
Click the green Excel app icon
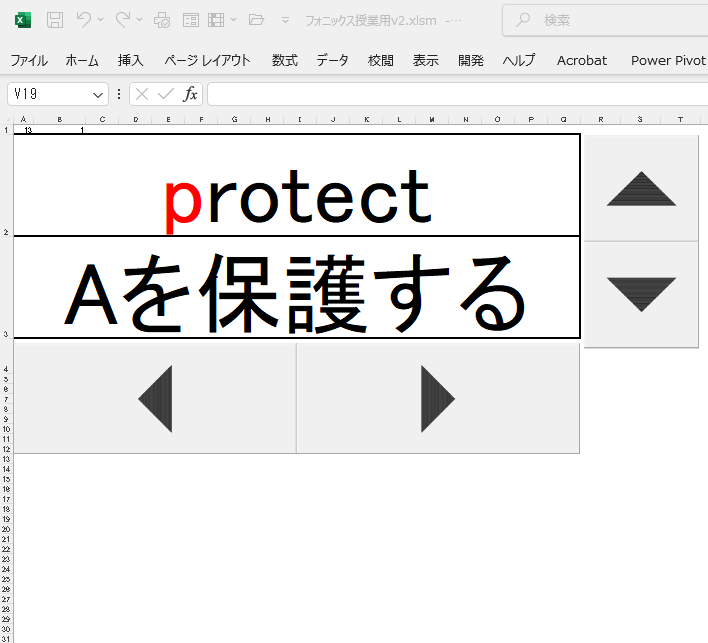[22, 20]
